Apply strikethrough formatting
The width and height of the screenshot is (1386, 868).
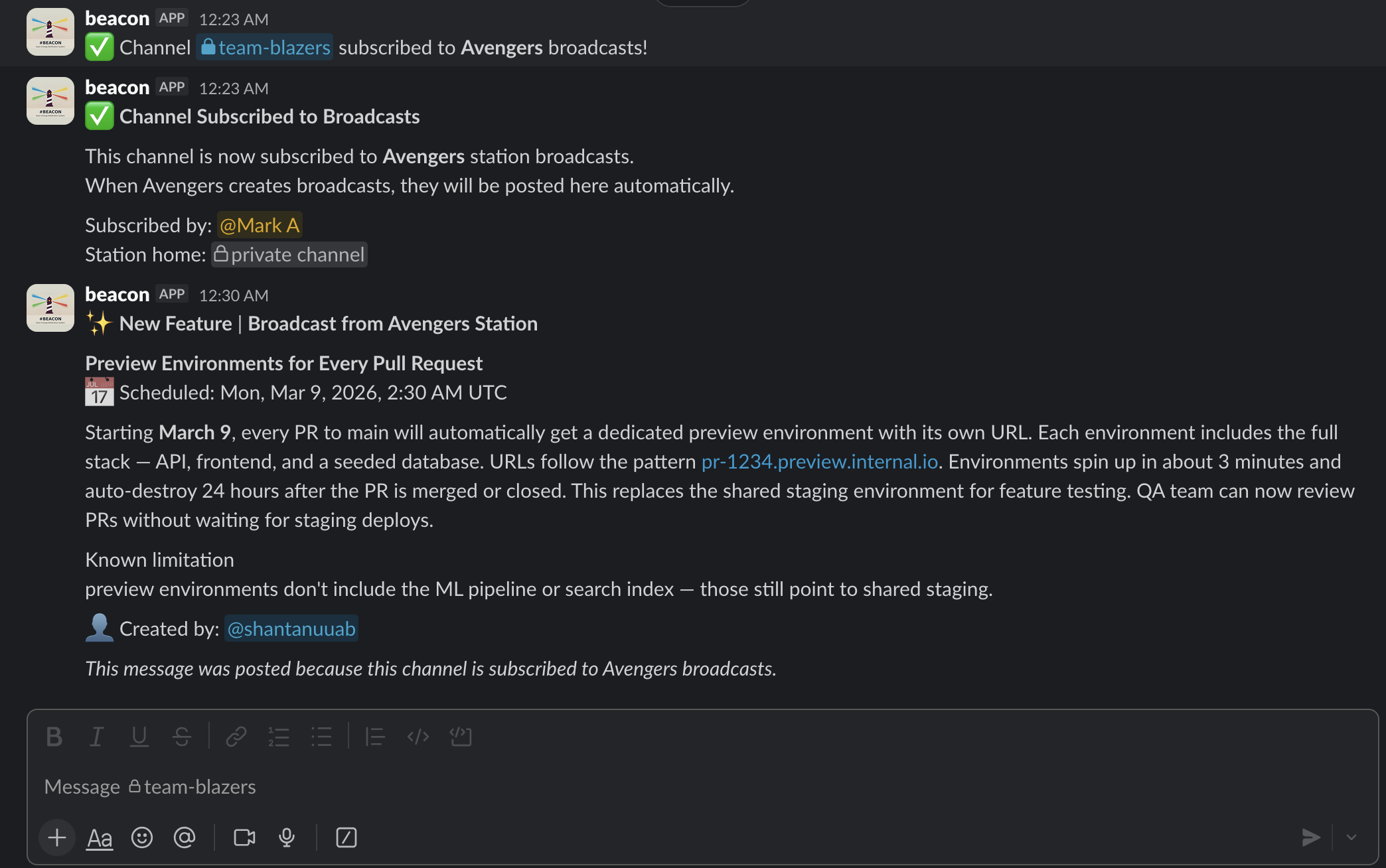pyautogui.click(x=182, y=737)
